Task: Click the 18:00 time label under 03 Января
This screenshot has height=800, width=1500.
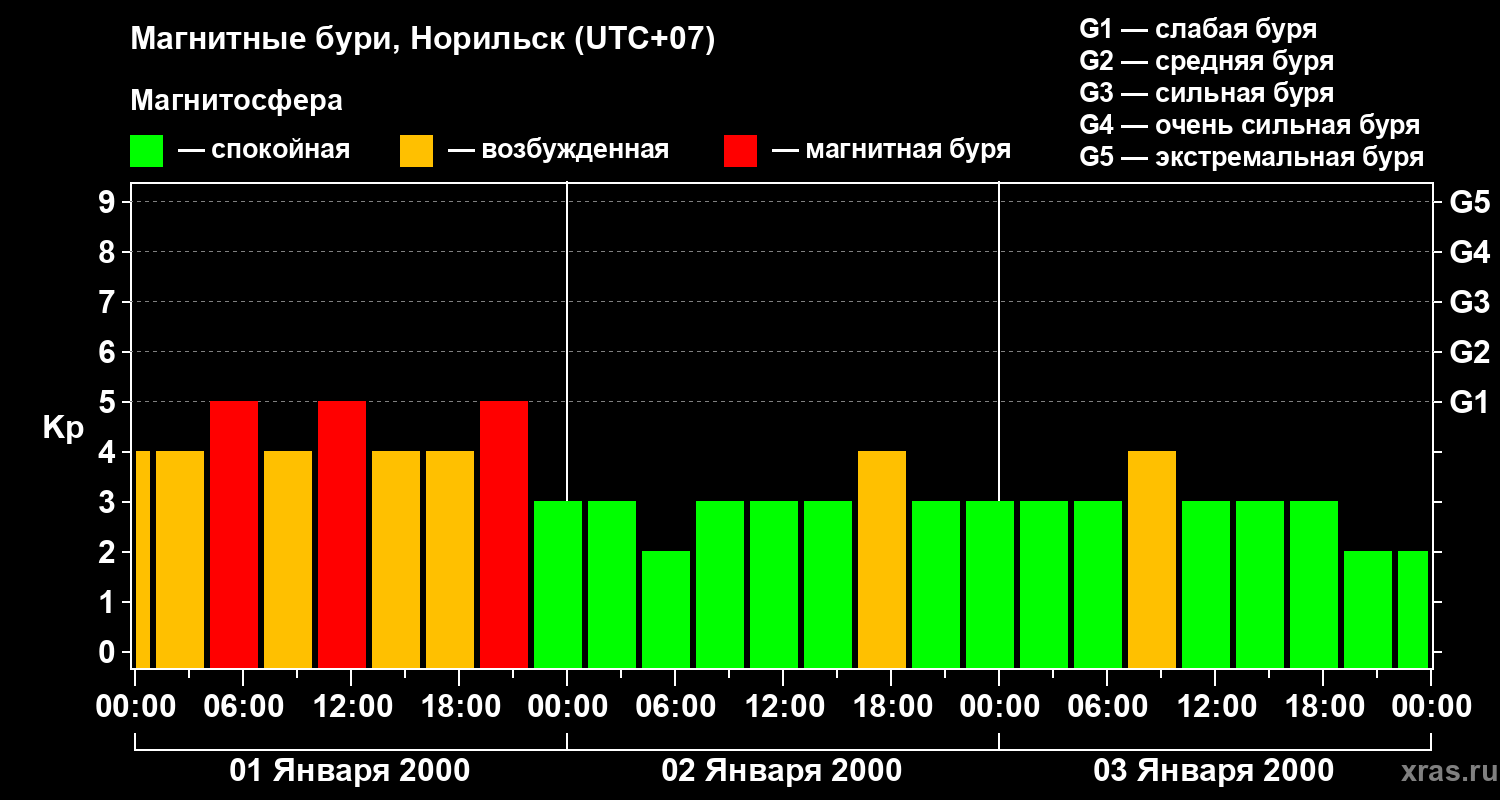Action: coord(1323,707)
